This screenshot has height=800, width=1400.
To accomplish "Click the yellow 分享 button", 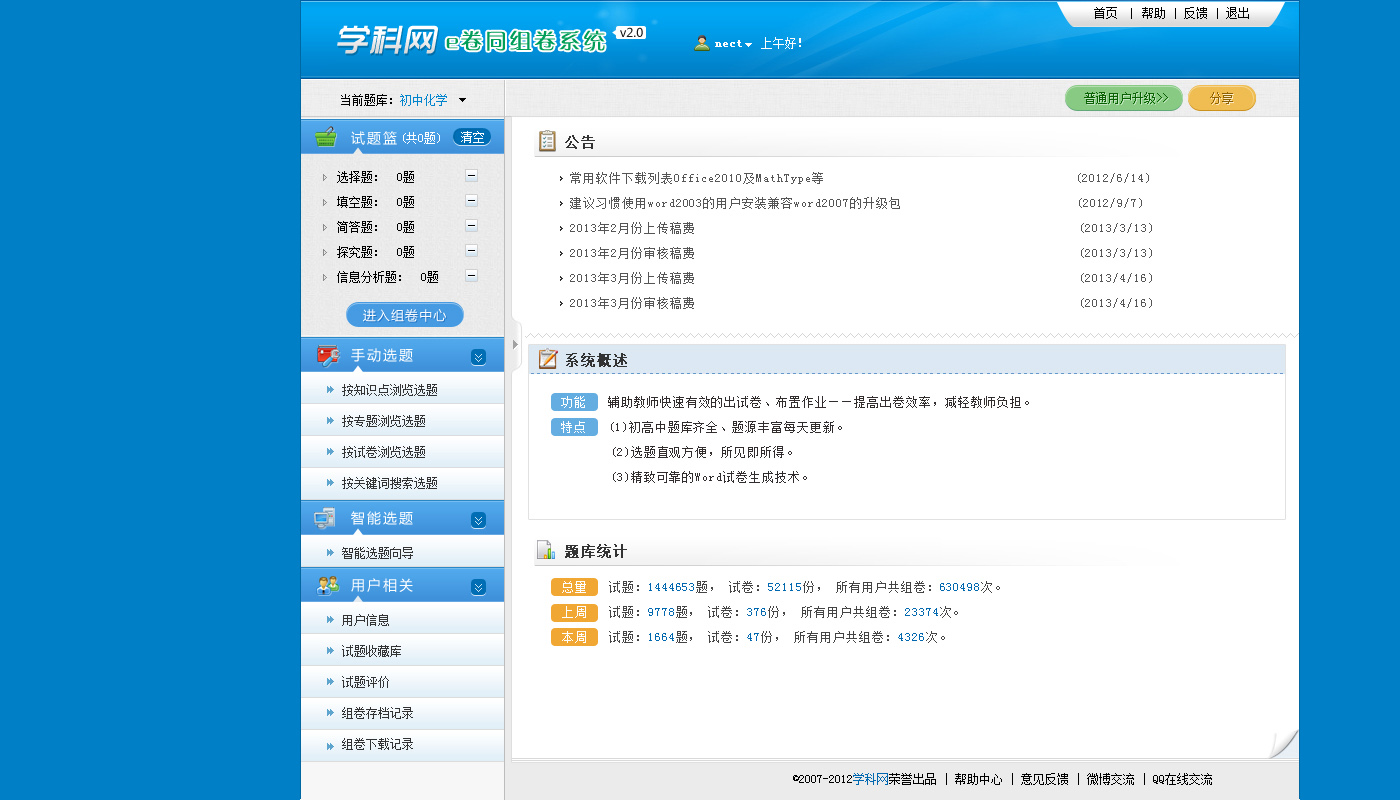I will tap(1222, 98).
